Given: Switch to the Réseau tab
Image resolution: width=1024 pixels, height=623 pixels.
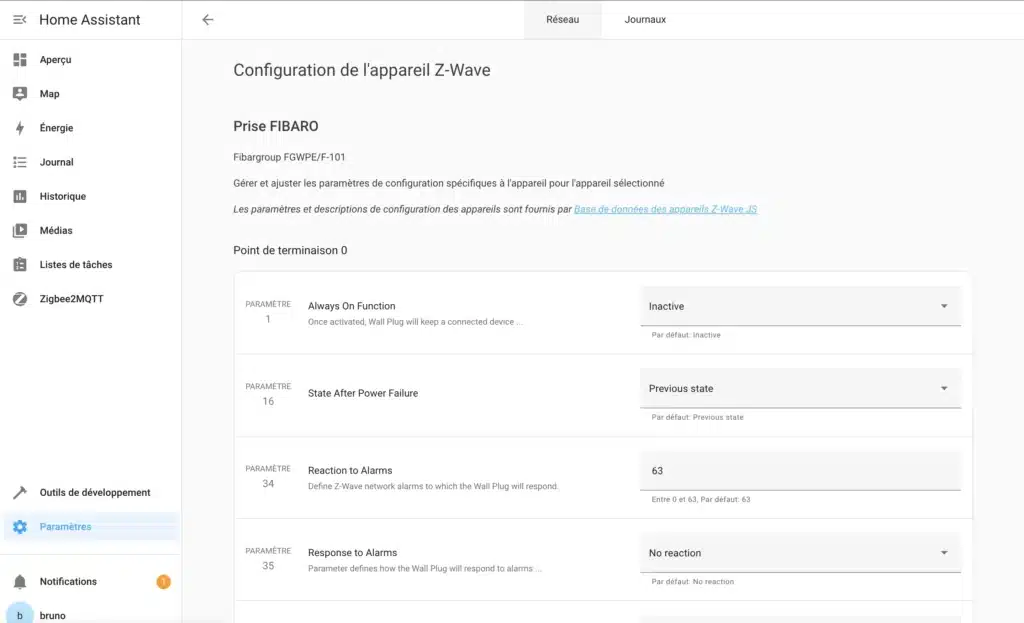Looking at the screenshot, I should coord(562,20).
